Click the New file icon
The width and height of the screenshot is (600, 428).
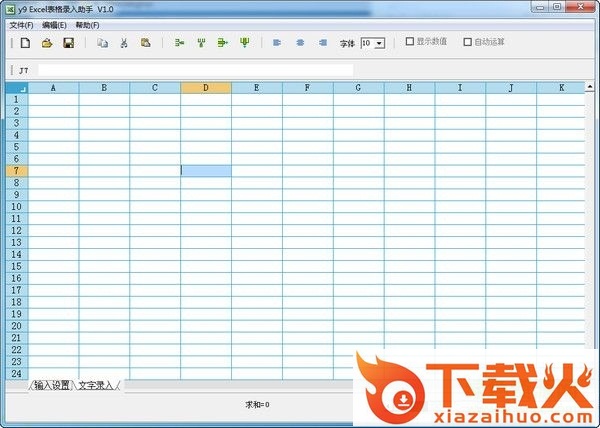click(25, 43)
